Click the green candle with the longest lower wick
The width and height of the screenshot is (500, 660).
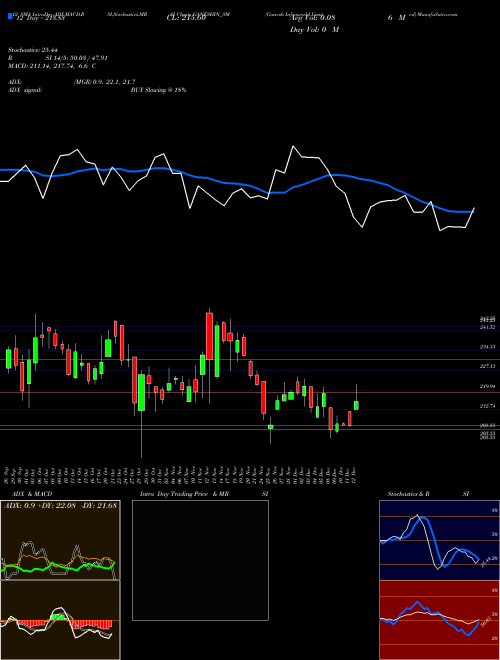pos(141,392)
